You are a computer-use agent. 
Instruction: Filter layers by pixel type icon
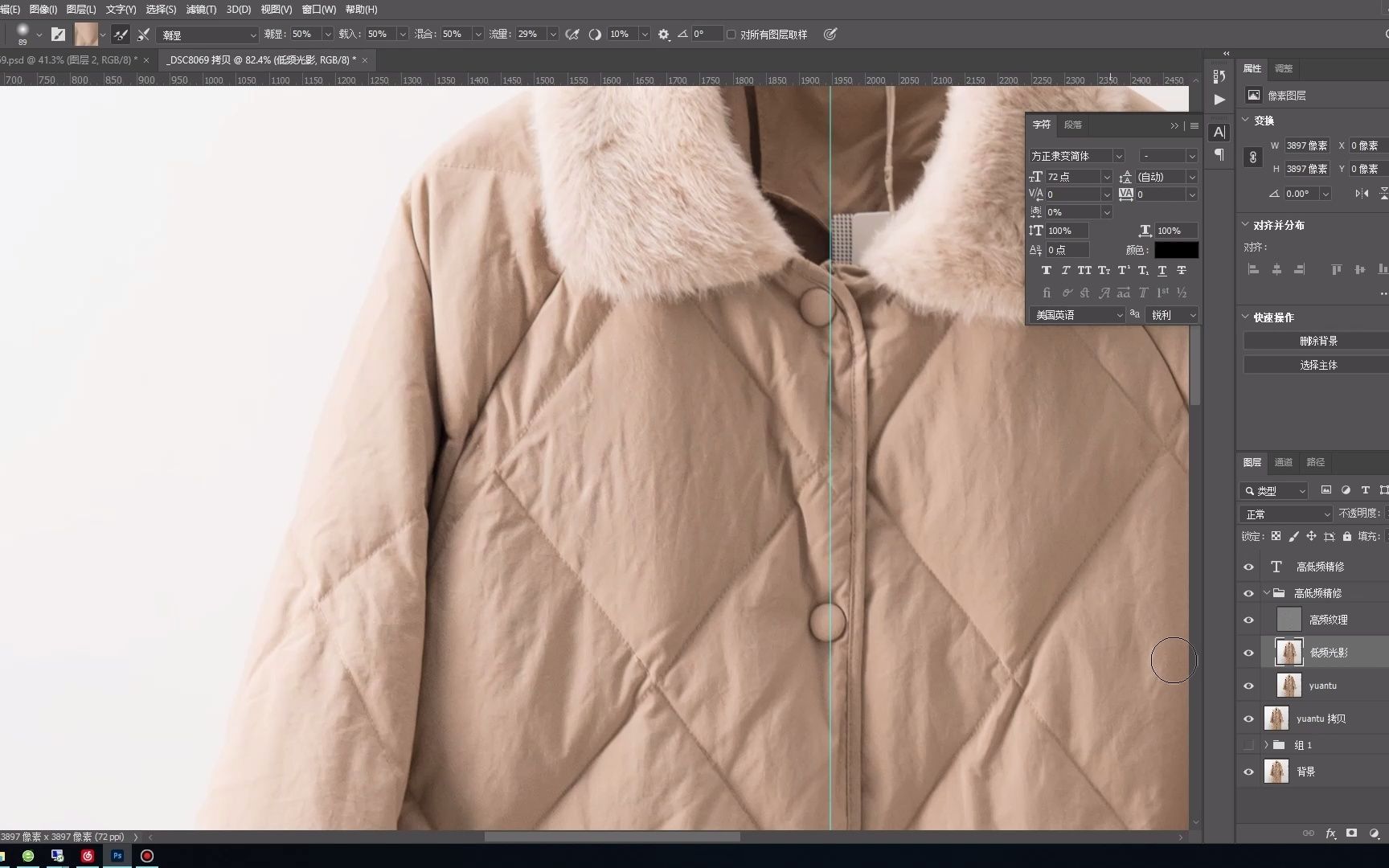1326,490
